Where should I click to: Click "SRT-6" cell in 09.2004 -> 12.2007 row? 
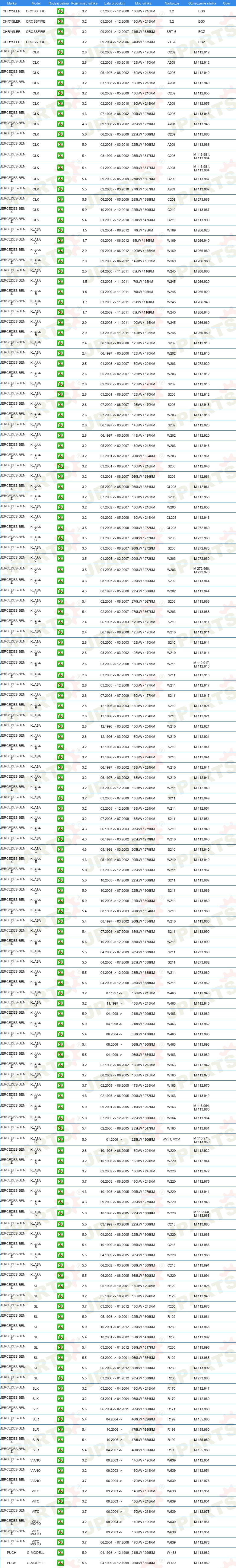click(x=171, y=32)
